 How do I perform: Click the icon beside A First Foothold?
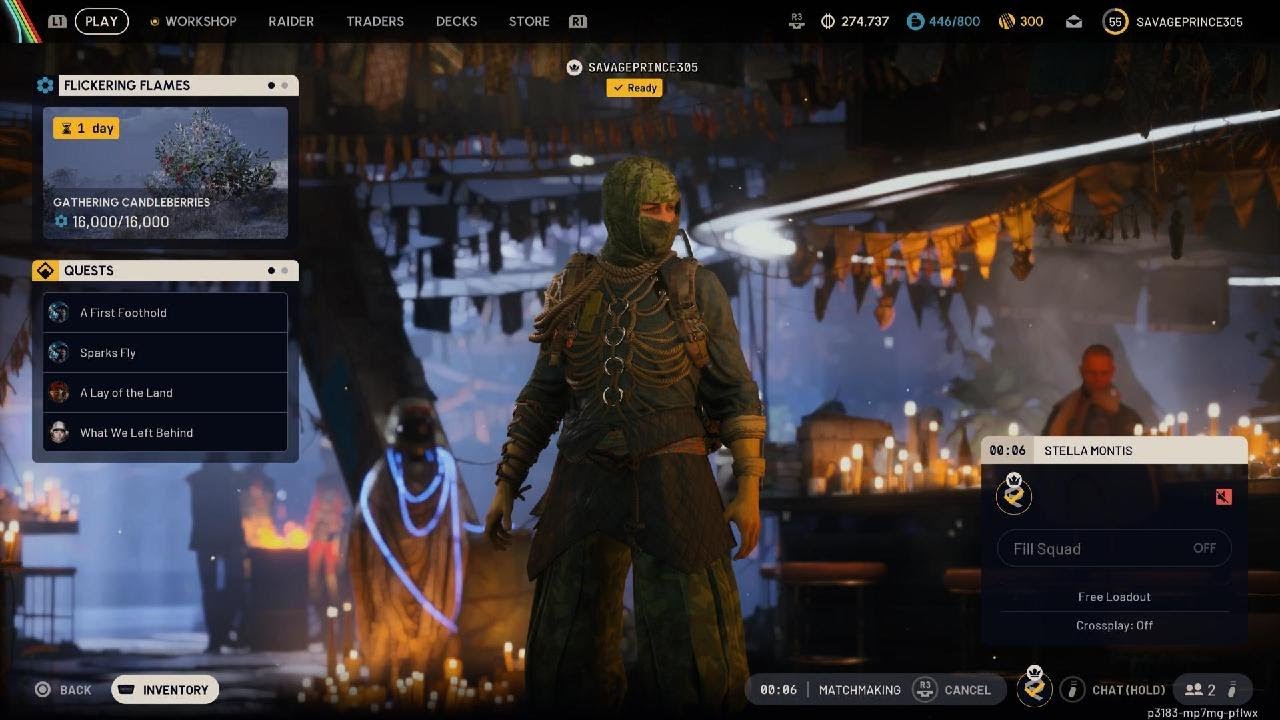coord(59,313)
